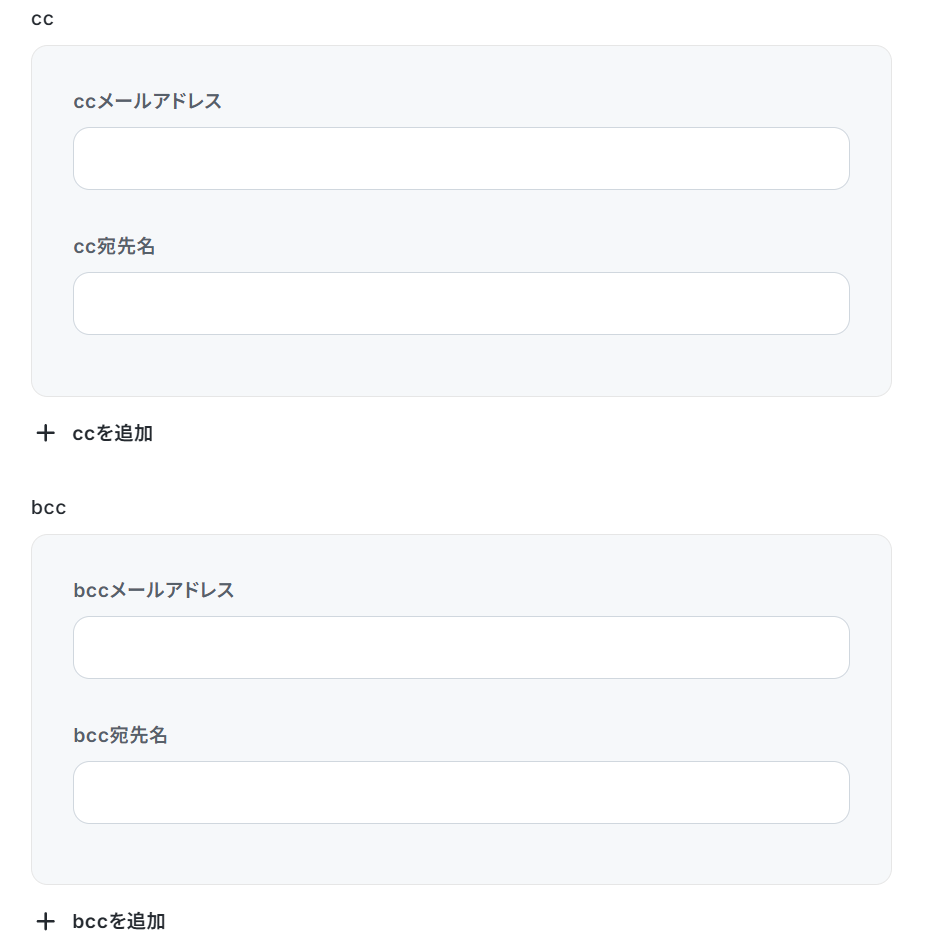The width and height of the screenshot is (951, 944).
Task: Click the bccメールアドレス field label
Action: (x=153, y=590)
